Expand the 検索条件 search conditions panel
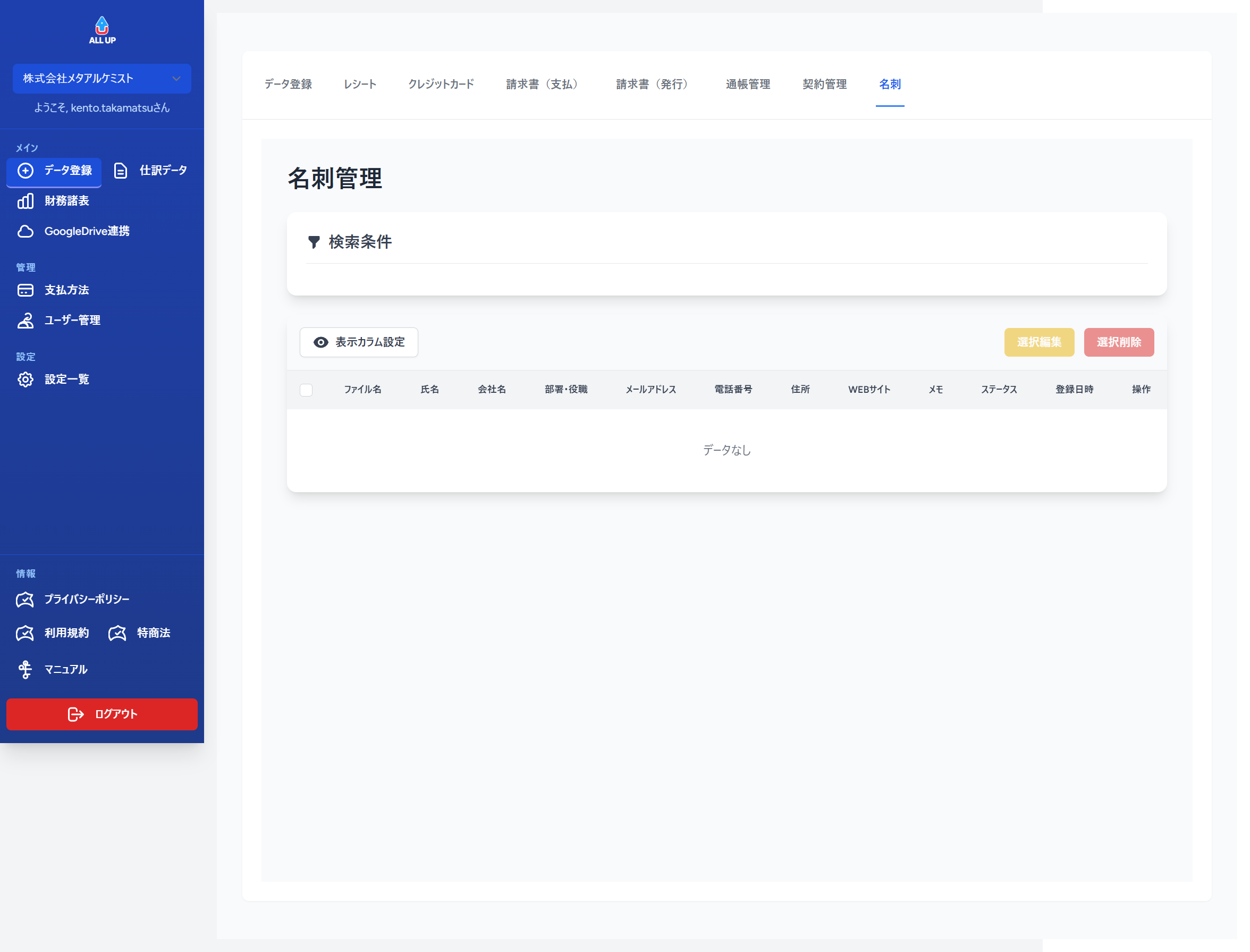 [727, 242]
